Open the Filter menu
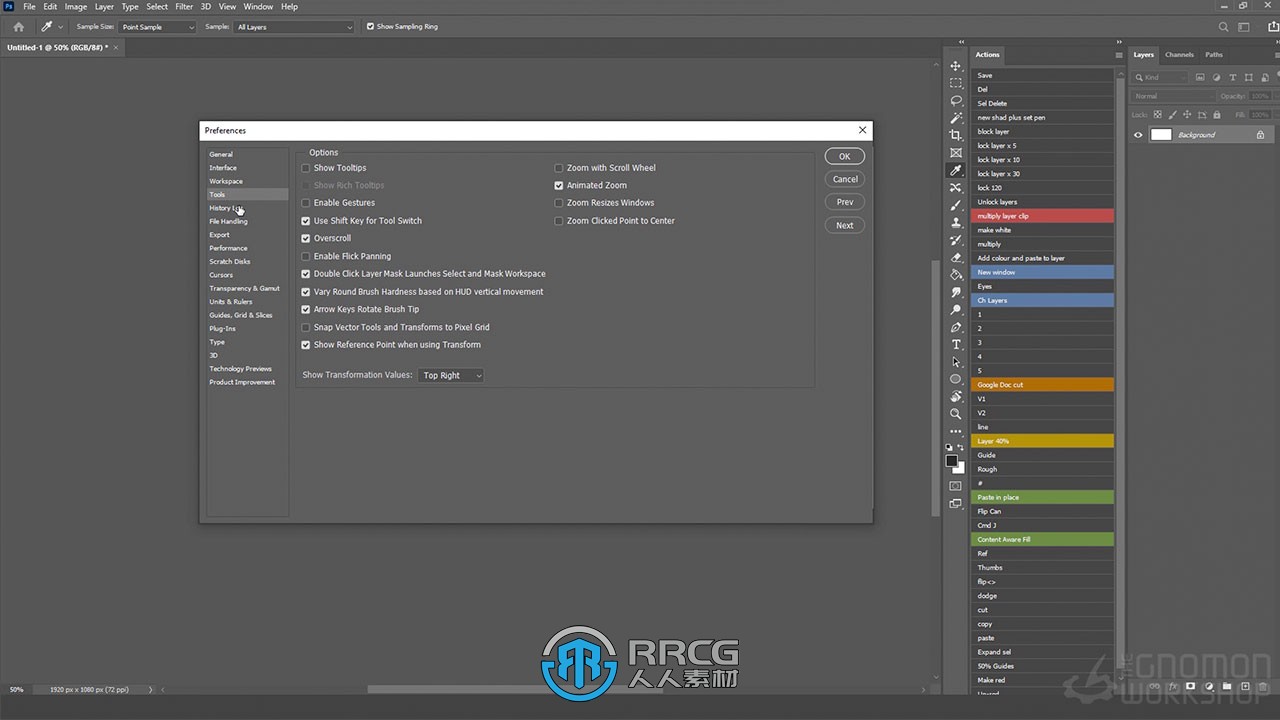 (184, 7)
